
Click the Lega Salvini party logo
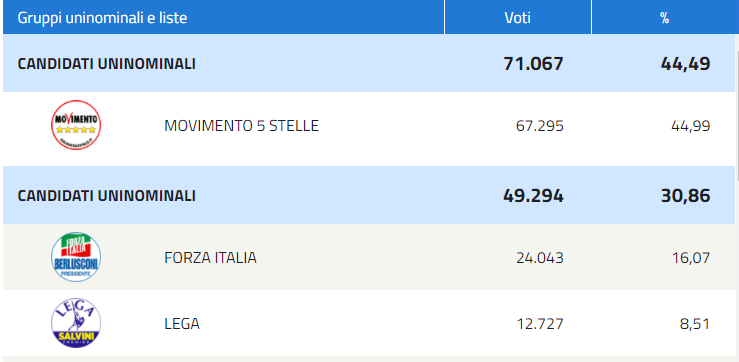(x=76, y=323)
